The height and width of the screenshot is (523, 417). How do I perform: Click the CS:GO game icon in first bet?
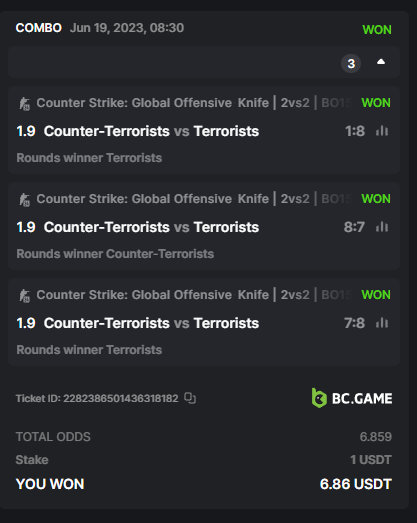[x=24, y=103]
